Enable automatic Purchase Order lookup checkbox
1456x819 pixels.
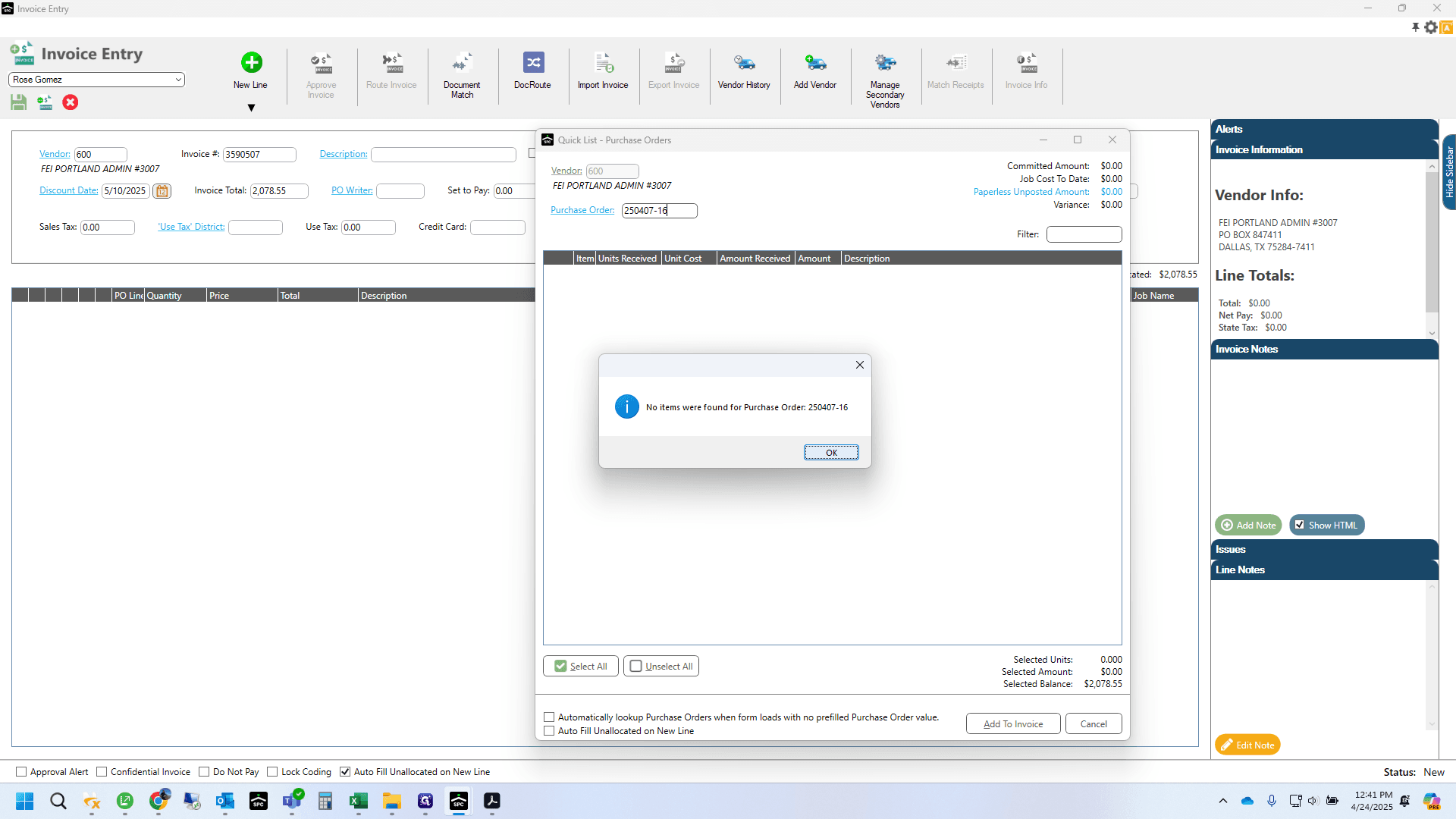(549, 717)
